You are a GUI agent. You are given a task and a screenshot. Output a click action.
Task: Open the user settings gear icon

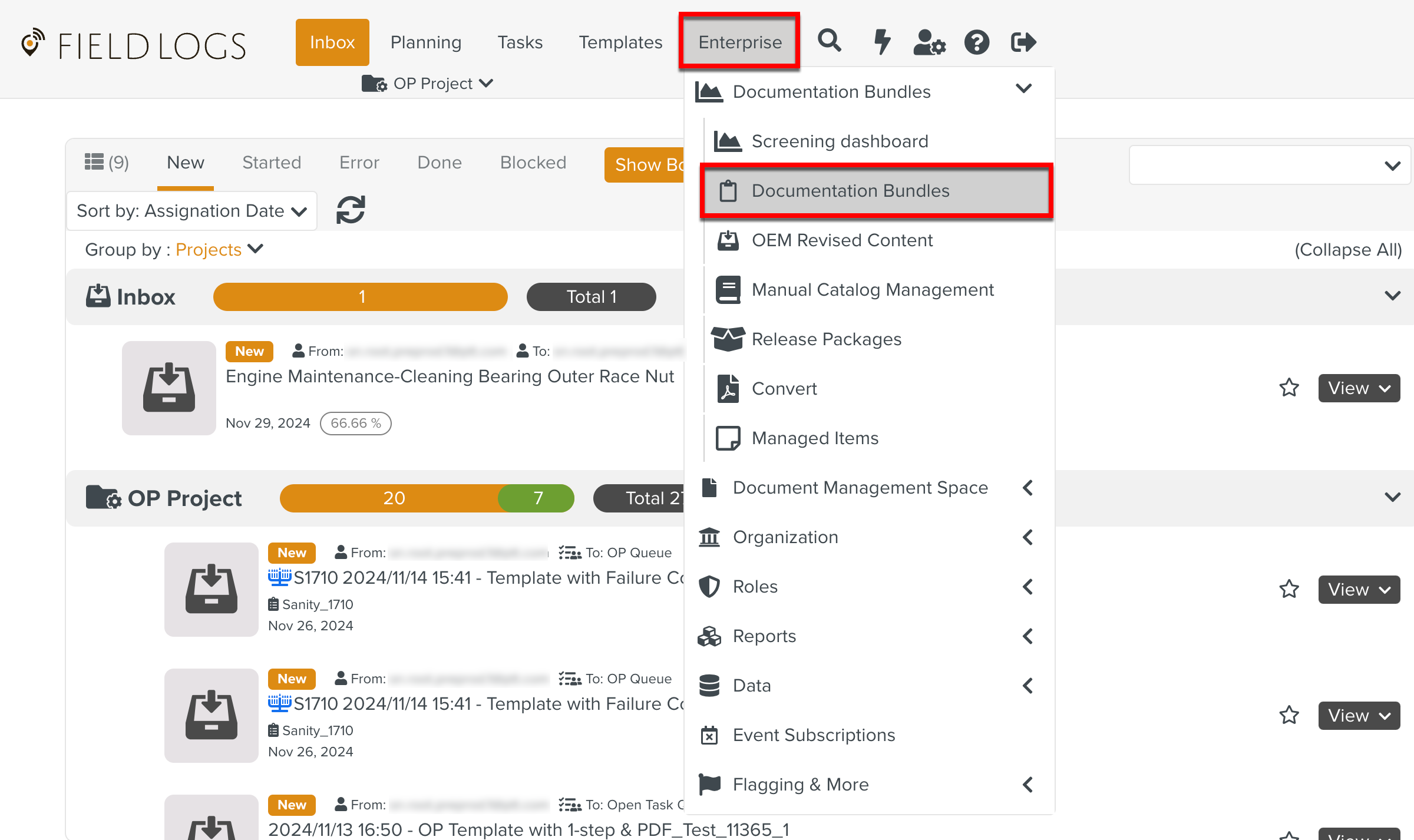929,42
